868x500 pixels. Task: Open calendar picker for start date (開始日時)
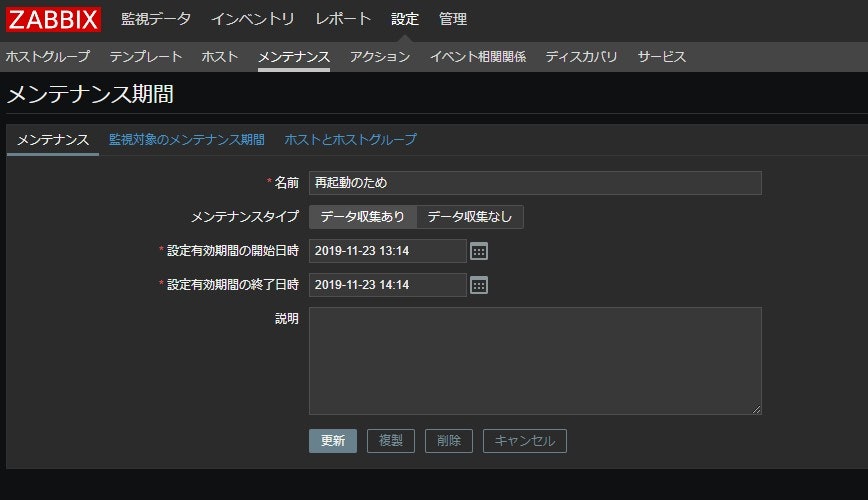tap(479, 251)
